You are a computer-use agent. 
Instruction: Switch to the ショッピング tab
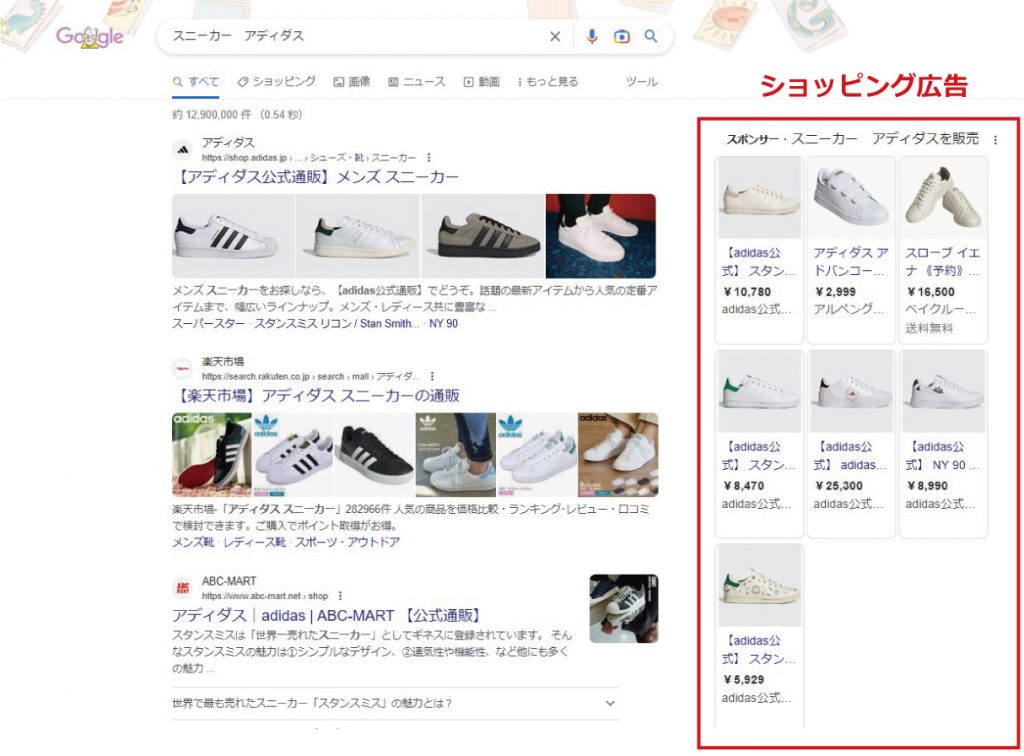point(276,82)
